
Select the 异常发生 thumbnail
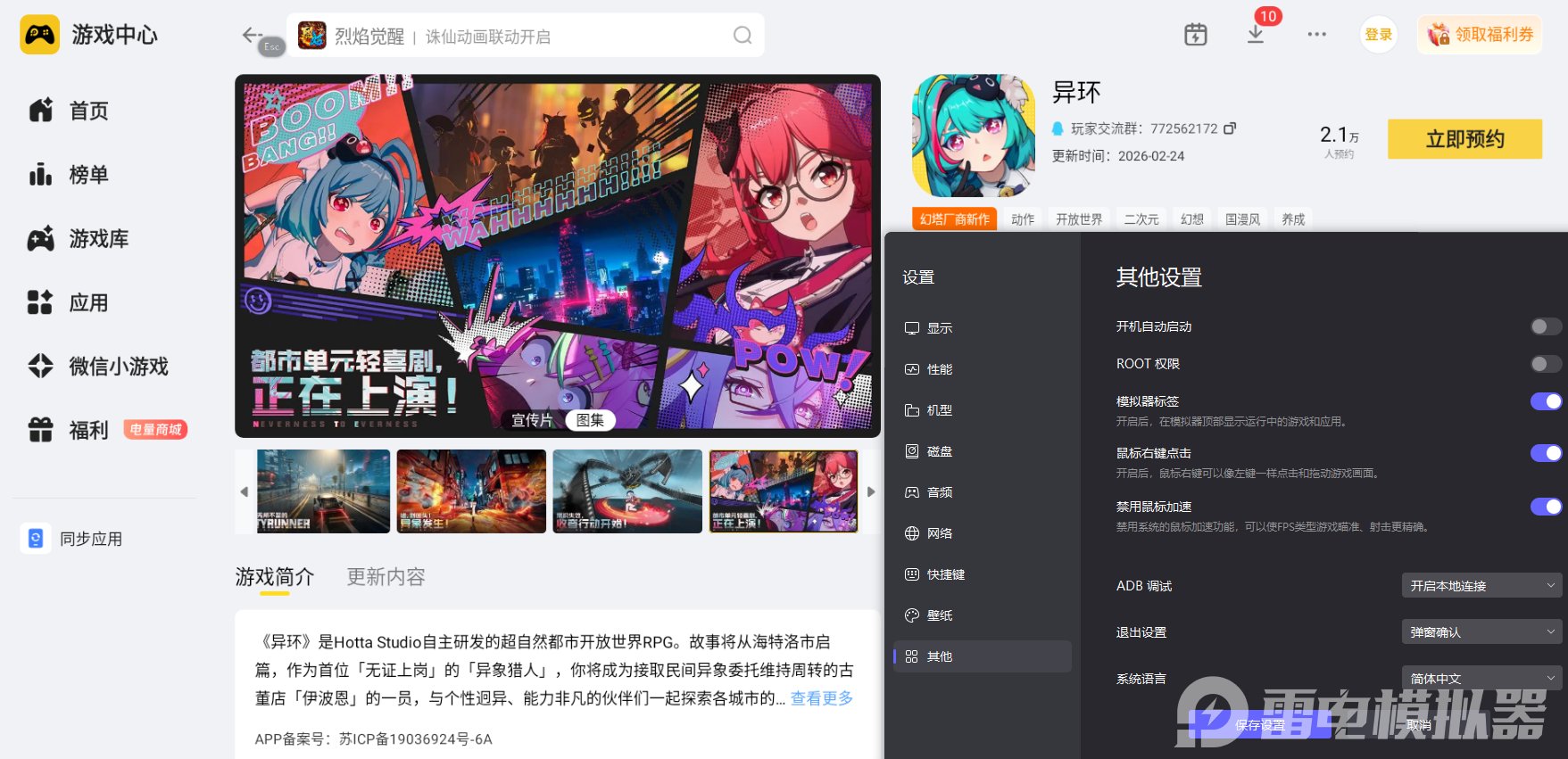(x=471, y=491)
